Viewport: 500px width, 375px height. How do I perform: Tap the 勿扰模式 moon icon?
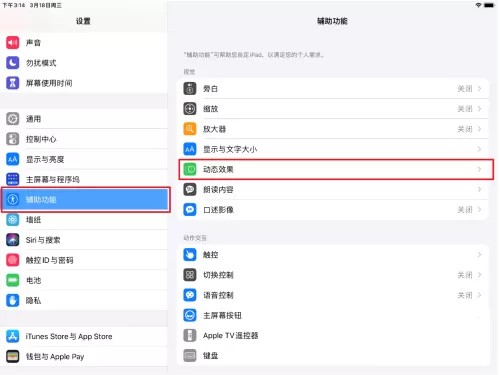[13, 63]
